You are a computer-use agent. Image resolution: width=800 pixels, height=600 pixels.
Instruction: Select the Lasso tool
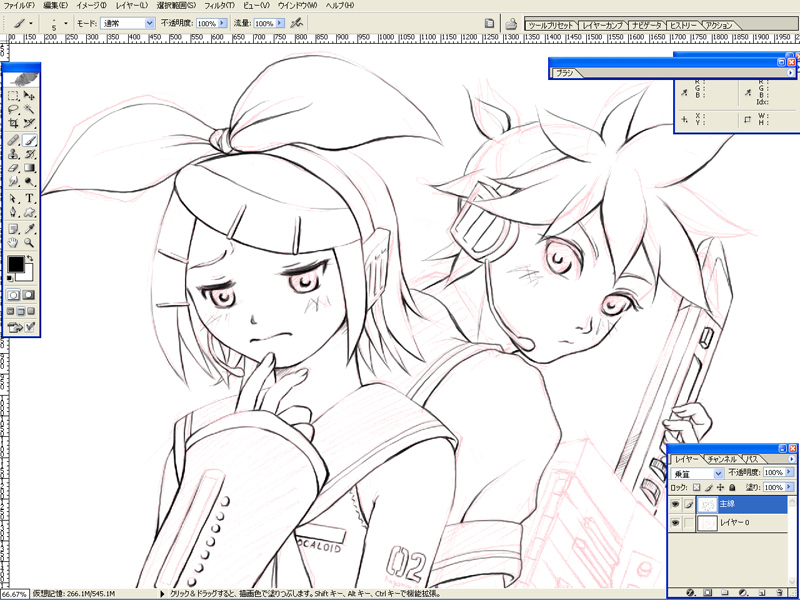click(x=14, y=109)
